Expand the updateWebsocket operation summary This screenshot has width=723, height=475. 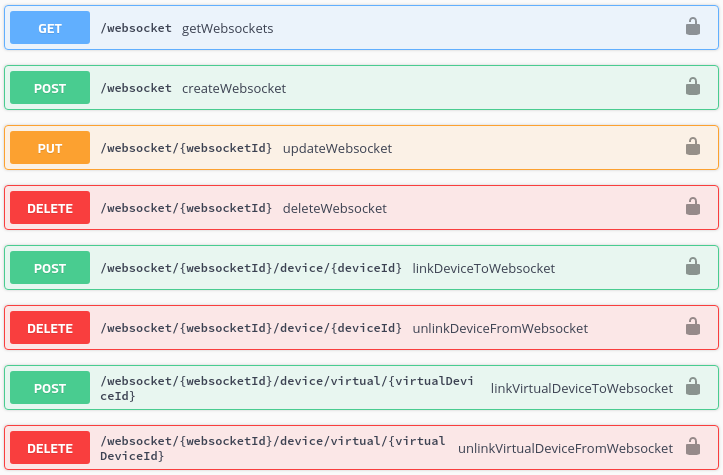coord(337,148)
